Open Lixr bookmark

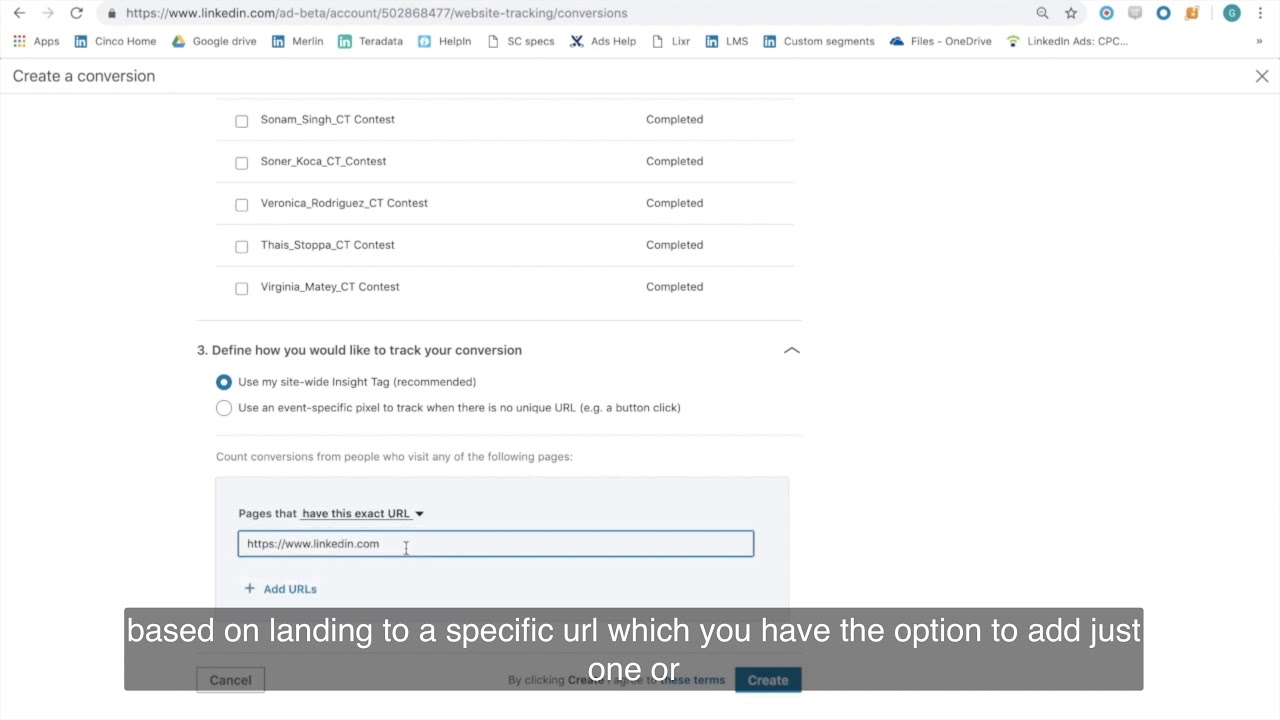(670, 41)
